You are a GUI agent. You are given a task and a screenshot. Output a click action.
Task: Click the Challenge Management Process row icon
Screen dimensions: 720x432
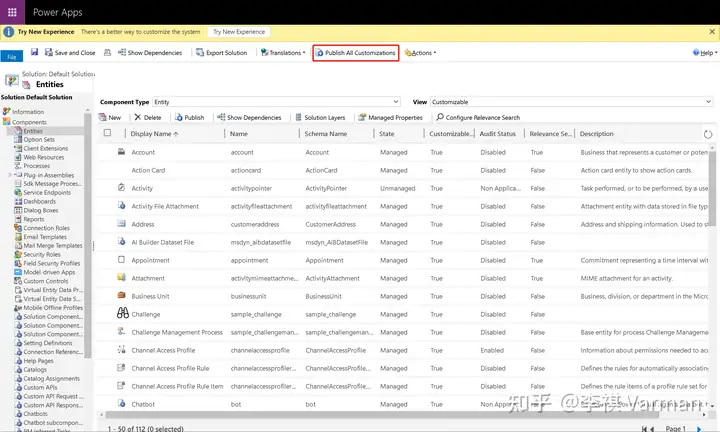(x=121, y=331)
